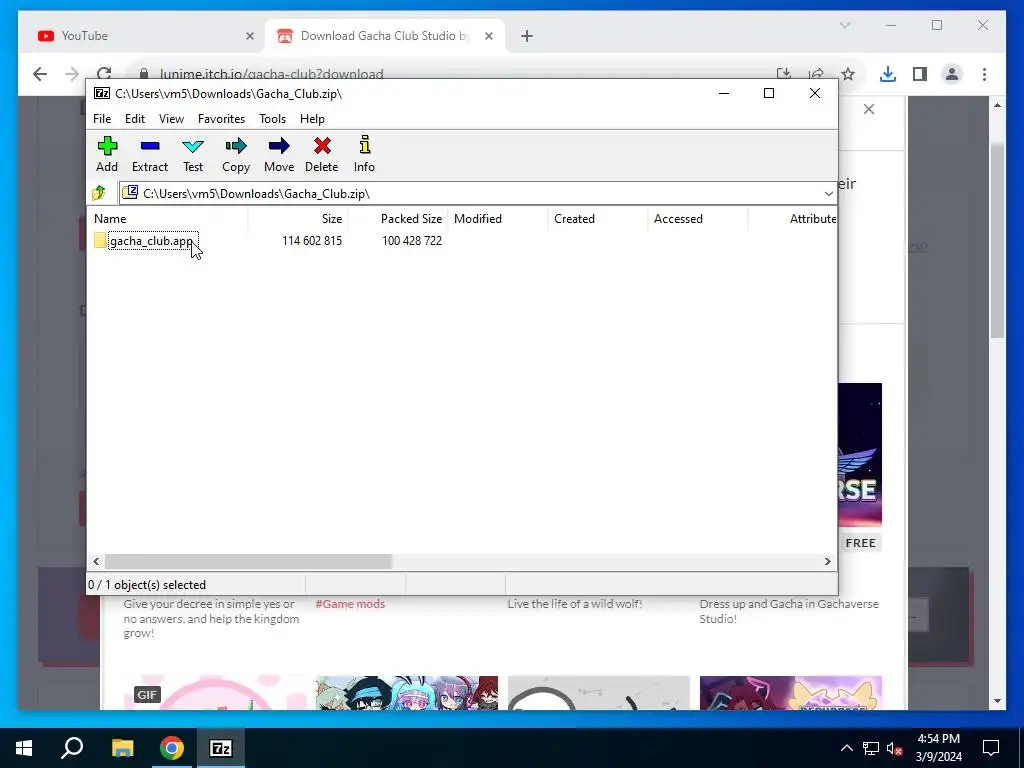Open File Explorer from taskbar
Image resolution: width=1024 pixels, height=768 pixels.
[122, 748]
